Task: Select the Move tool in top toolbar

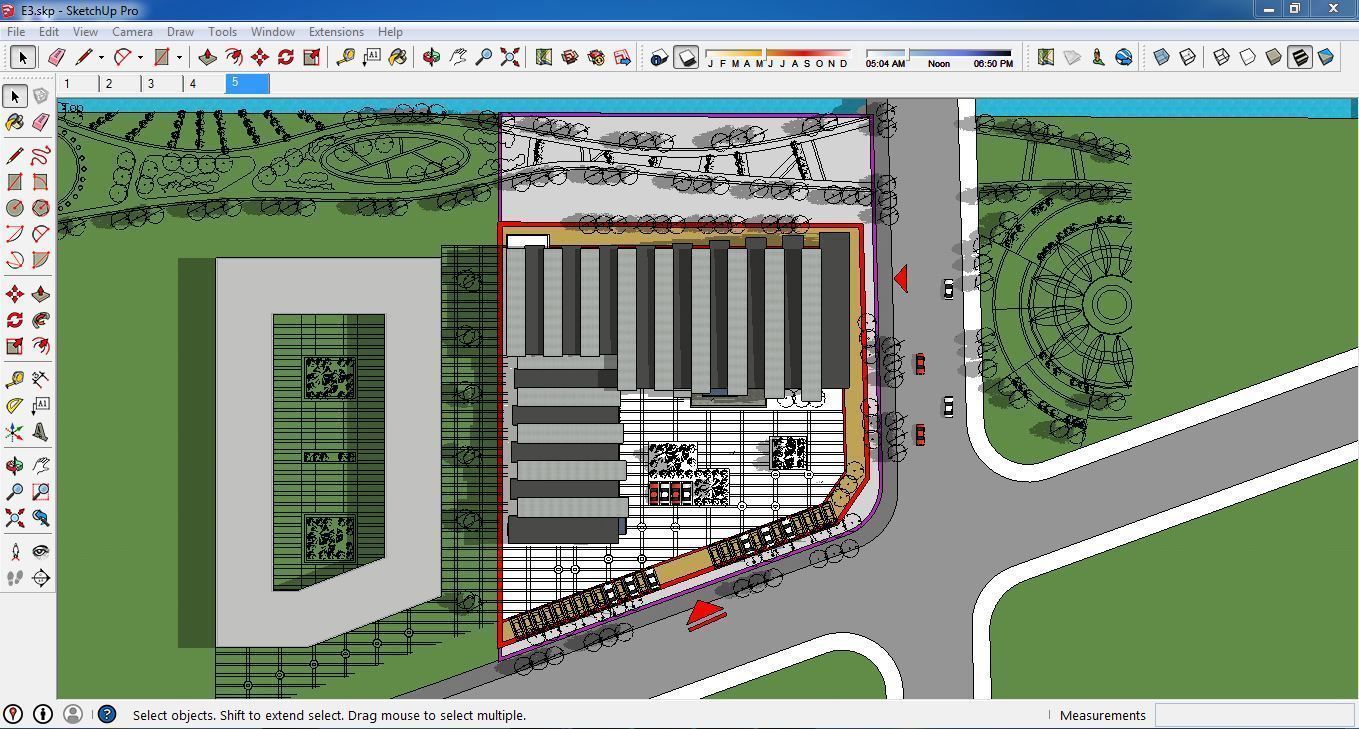Action: [x=260, y=57]
